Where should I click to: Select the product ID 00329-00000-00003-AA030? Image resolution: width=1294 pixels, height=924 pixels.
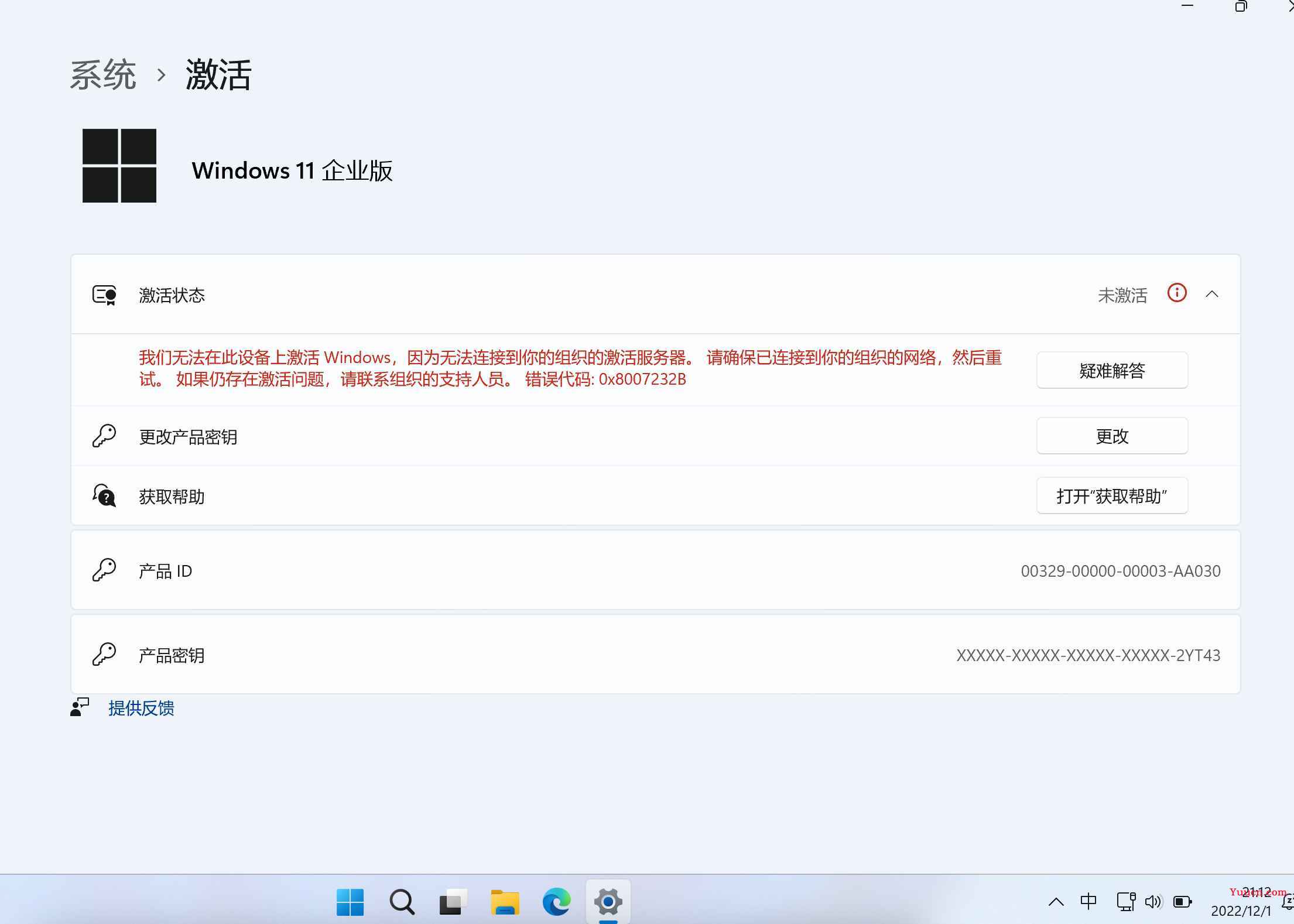pos(1121,571)
